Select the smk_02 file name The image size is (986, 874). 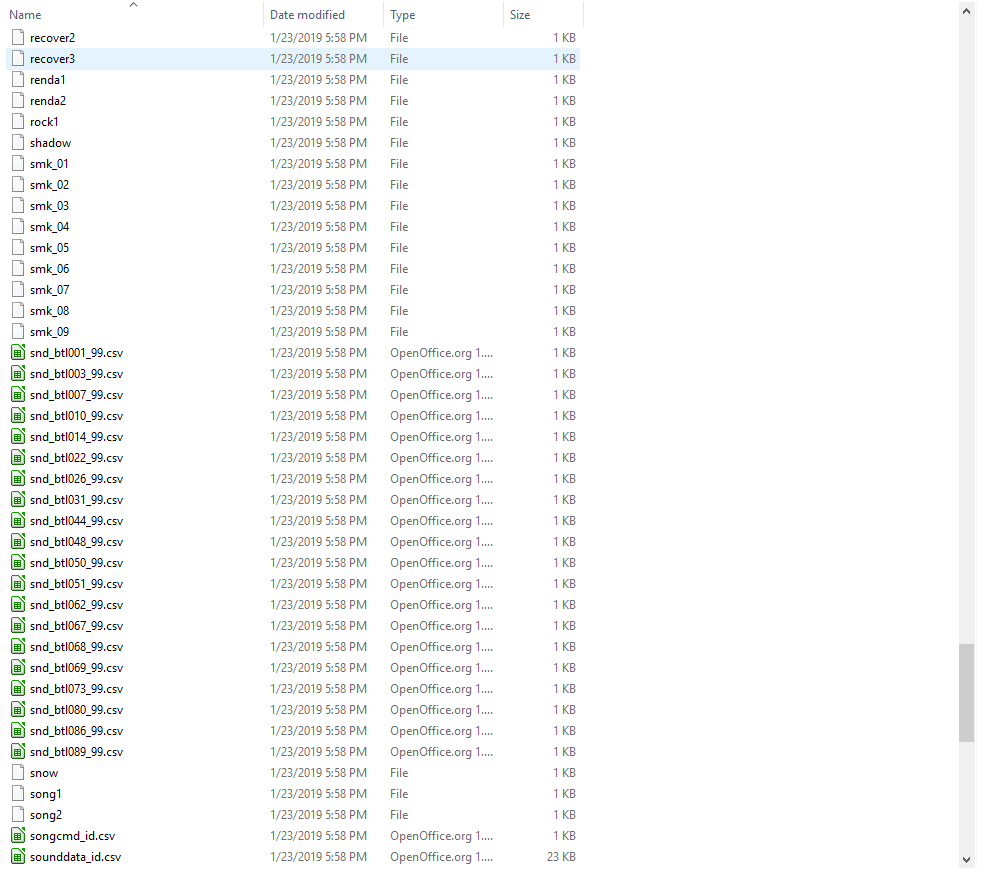click(50, 185)
